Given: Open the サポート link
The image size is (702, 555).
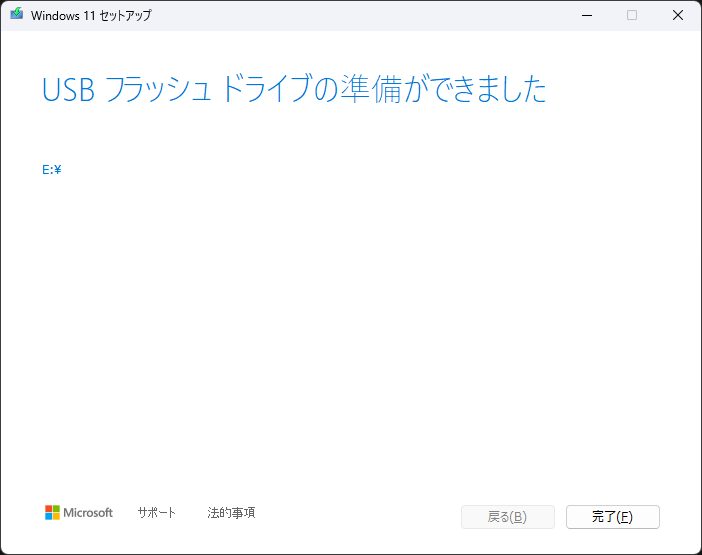Looking at the screenshot, I should [x=157, y=513].
